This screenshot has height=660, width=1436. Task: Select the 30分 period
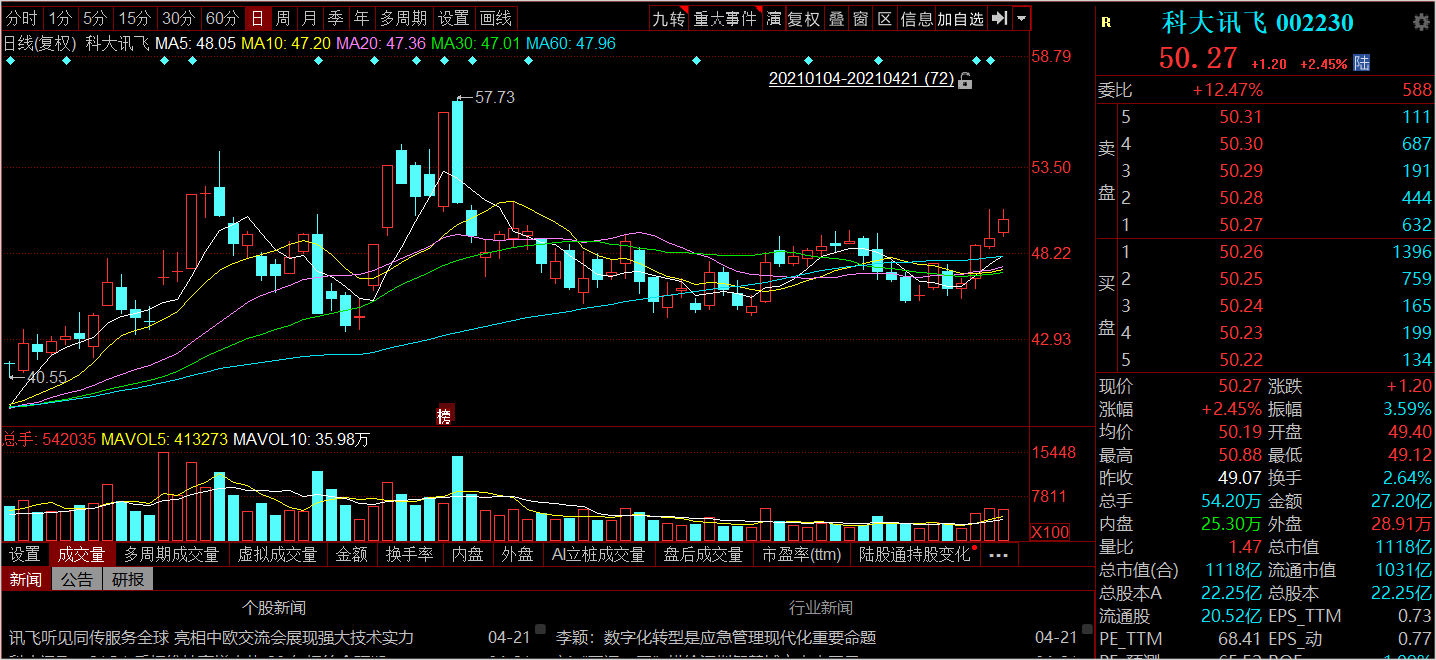178,18
